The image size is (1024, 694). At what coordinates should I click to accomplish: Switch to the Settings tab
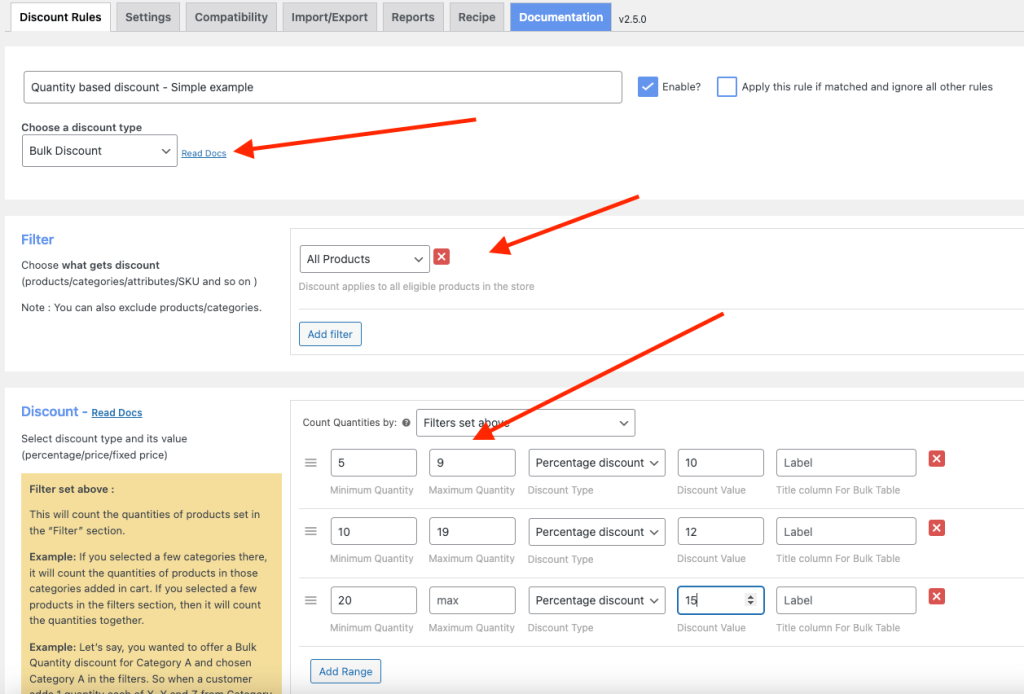click(x=148, y=17)
